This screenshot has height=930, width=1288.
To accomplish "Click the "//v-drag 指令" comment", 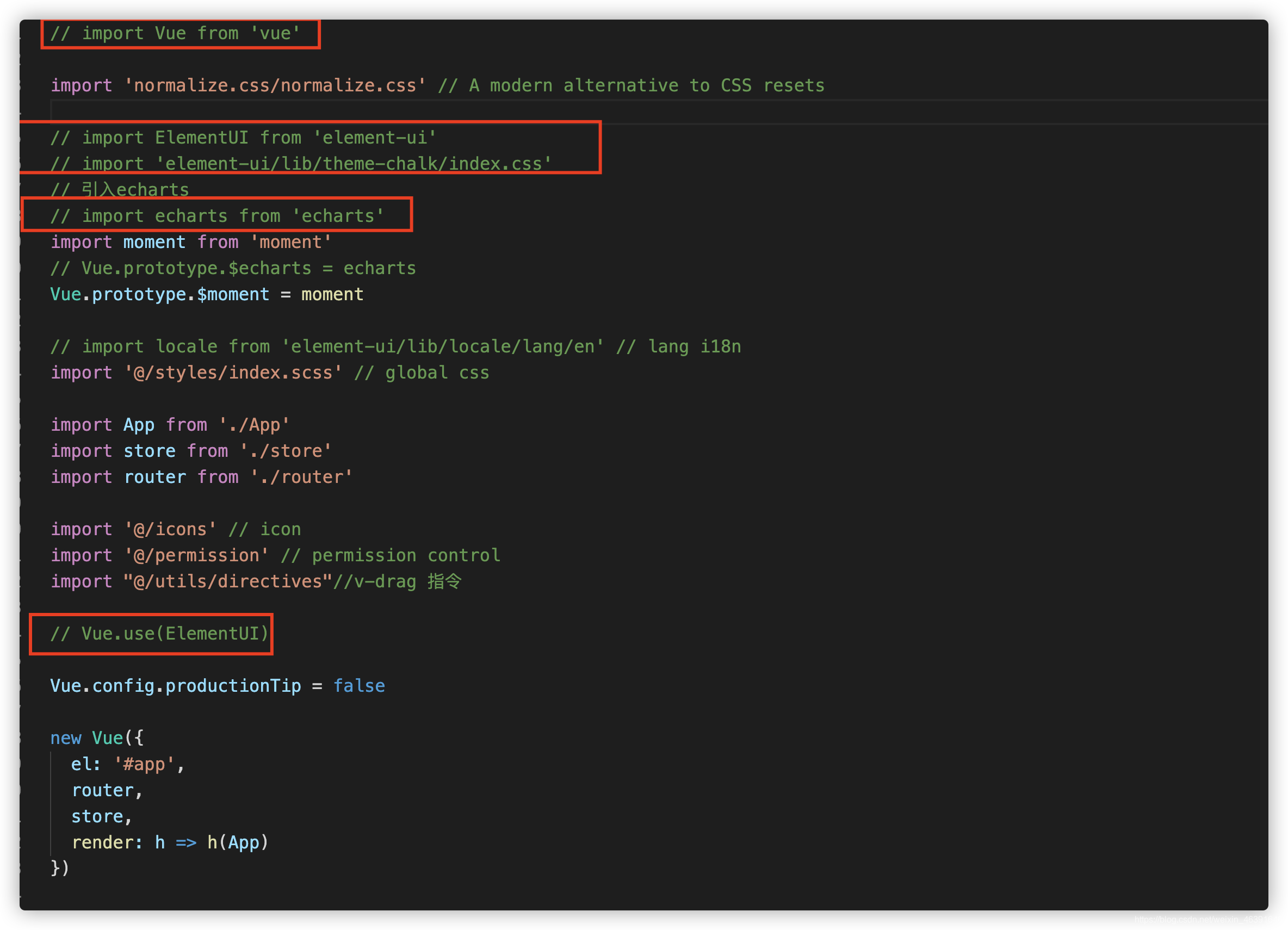I will click(397, 582).
